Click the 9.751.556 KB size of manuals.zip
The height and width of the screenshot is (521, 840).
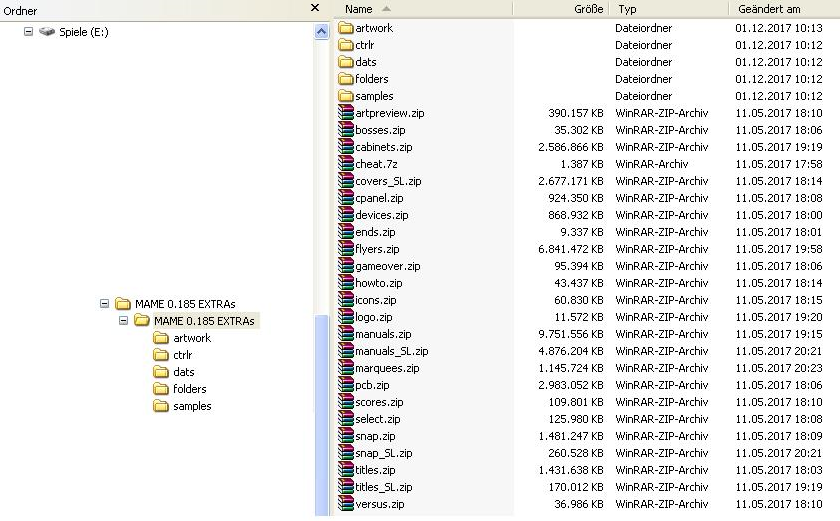point(571,334)
